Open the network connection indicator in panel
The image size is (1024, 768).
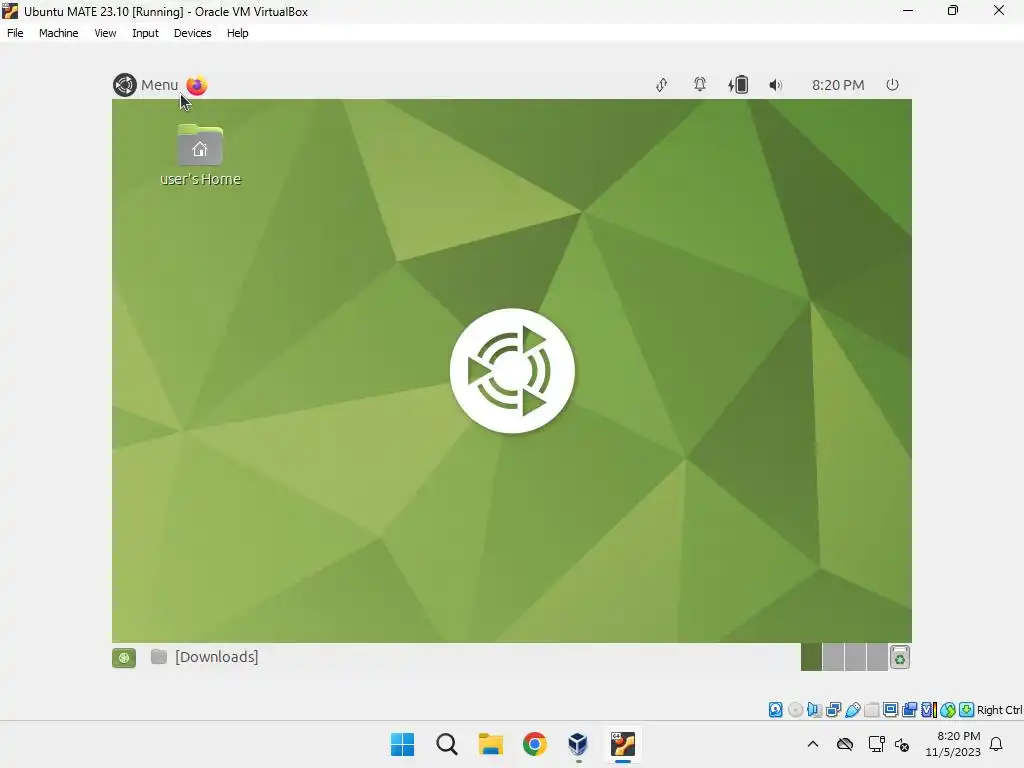662,85
